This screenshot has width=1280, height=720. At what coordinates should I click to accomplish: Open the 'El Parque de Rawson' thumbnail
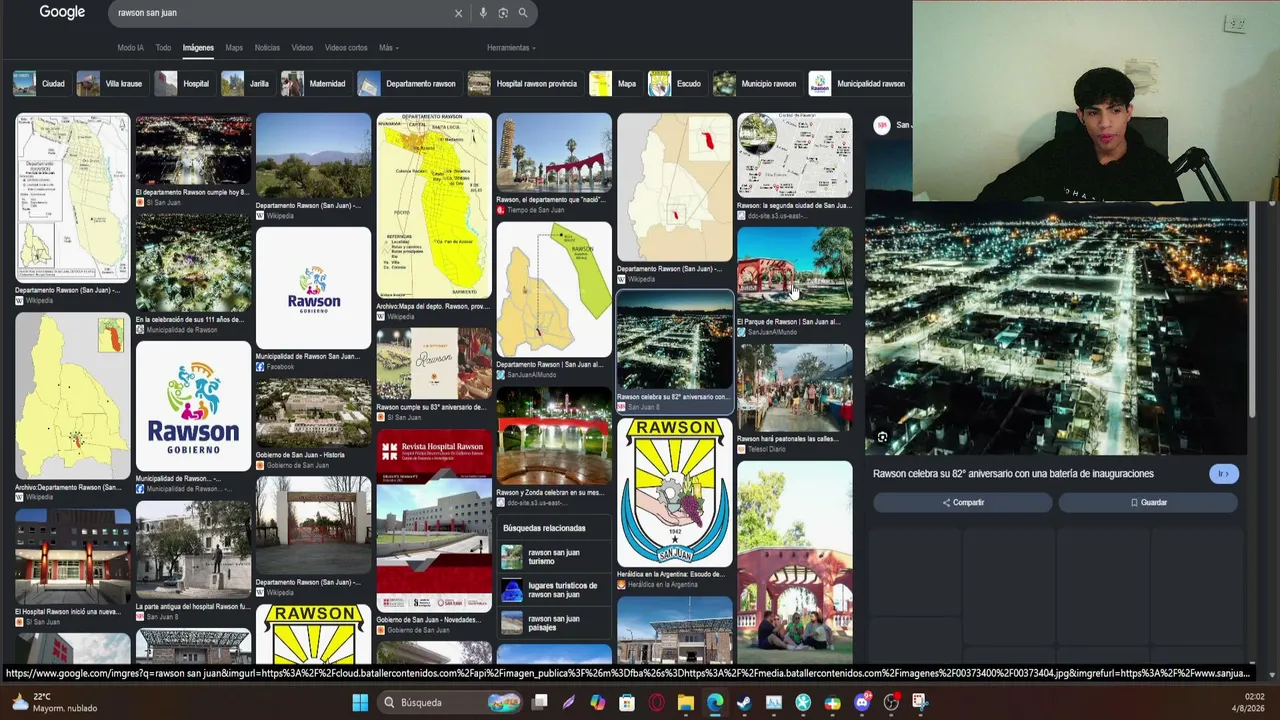[795, 271]
